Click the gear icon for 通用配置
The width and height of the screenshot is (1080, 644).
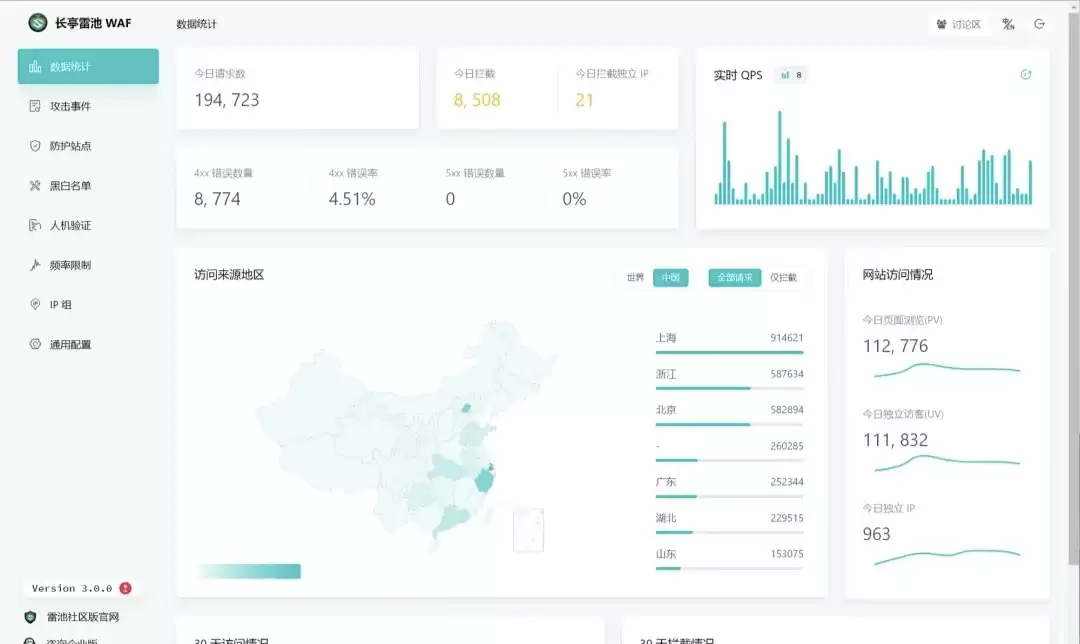[x=35, y=344]
